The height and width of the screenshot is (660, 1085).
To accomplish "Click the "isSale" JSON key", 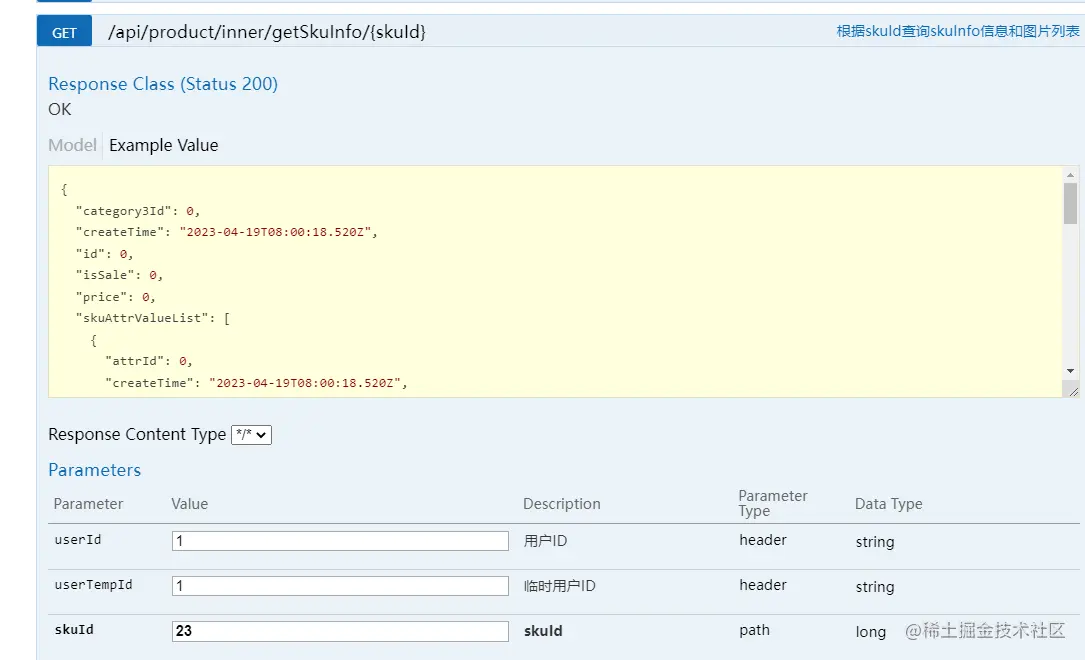I will (105, 275).
